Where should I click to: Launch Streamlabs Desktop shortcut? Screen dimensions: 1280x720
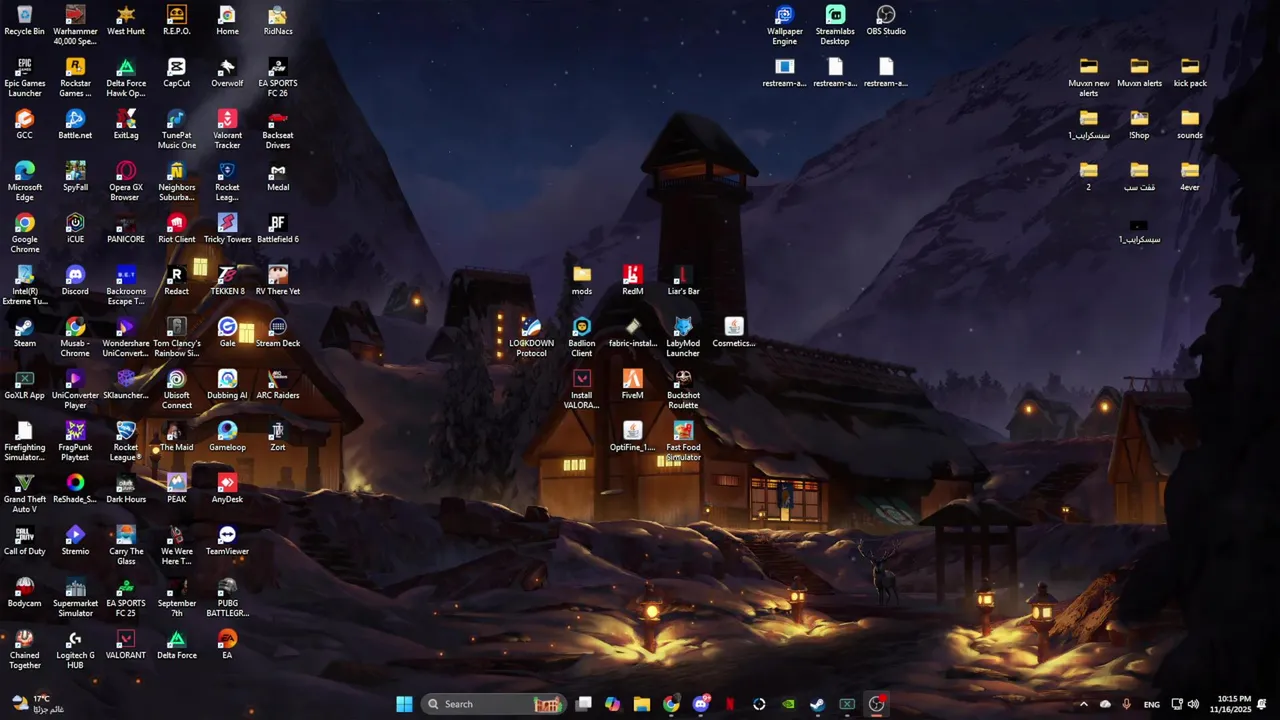tap(835, 26)
